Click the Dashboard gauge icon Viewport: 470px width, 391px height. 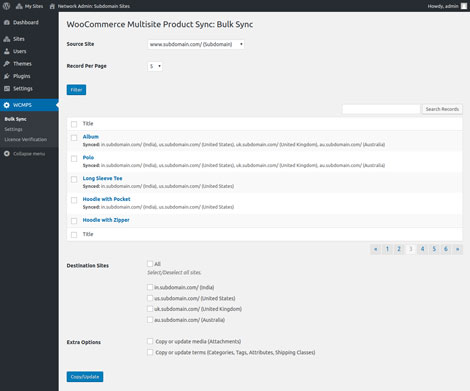coord(7,22)
